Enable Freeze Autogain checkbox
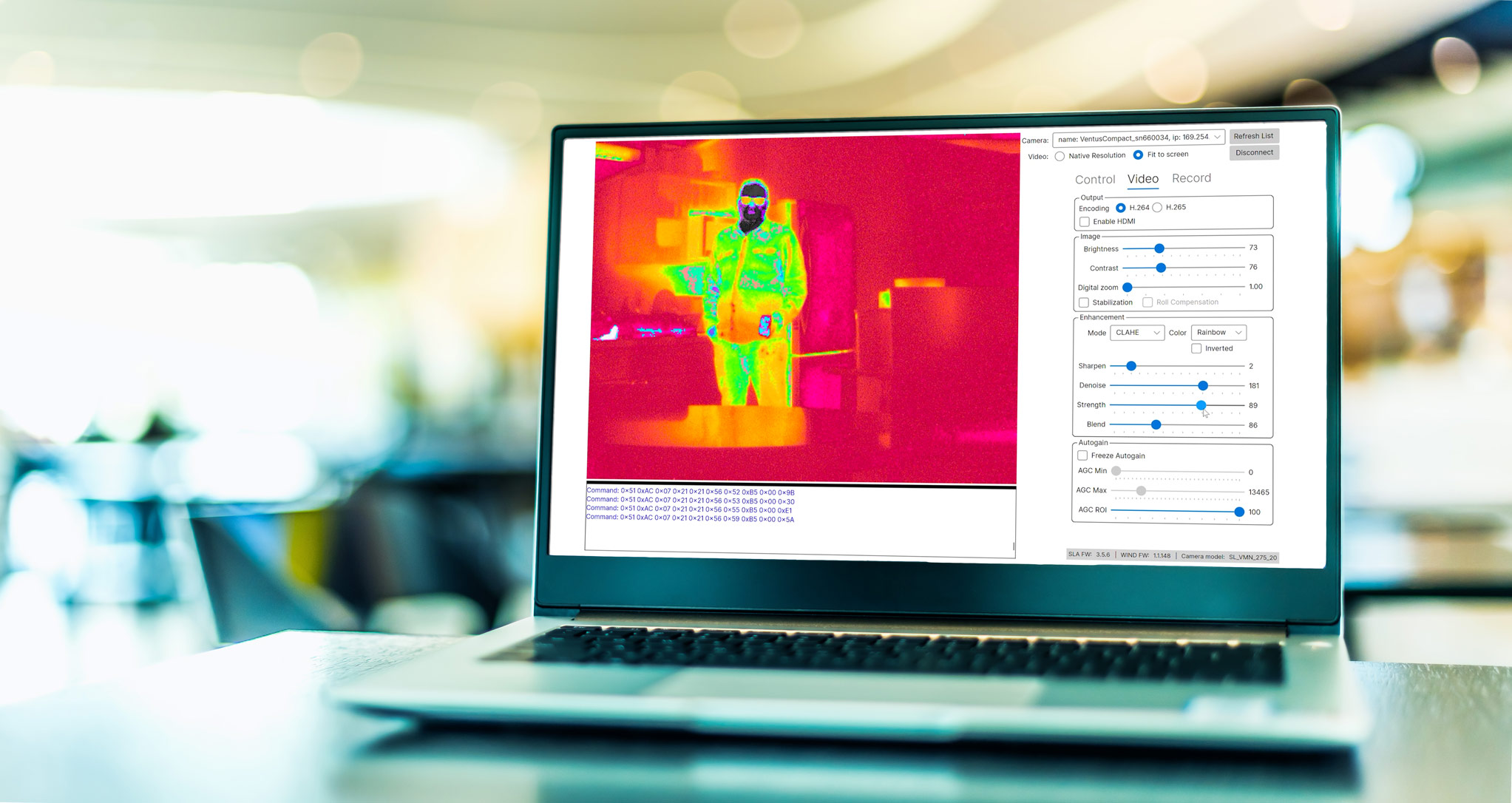 point(1082,455)
